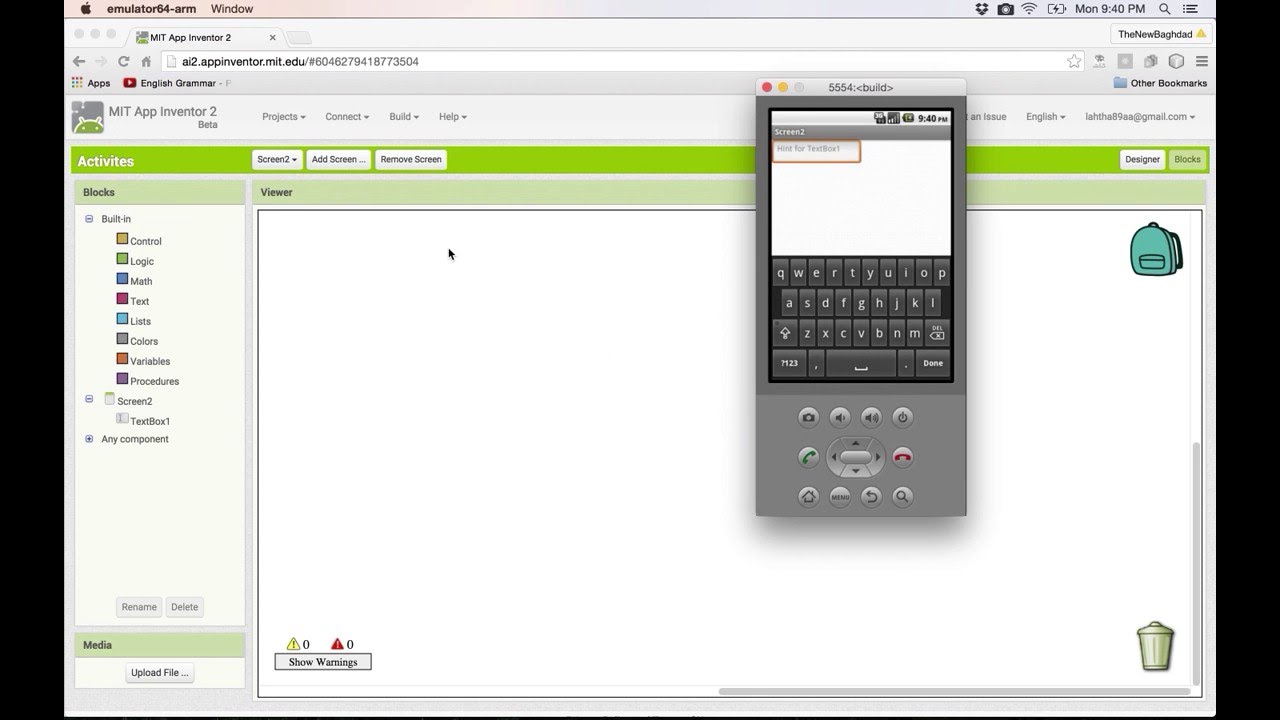Image resolution: width=1280 pixels, height=720 pixels.
Task: Open the Projects dropdown menu
Action: 284,117
